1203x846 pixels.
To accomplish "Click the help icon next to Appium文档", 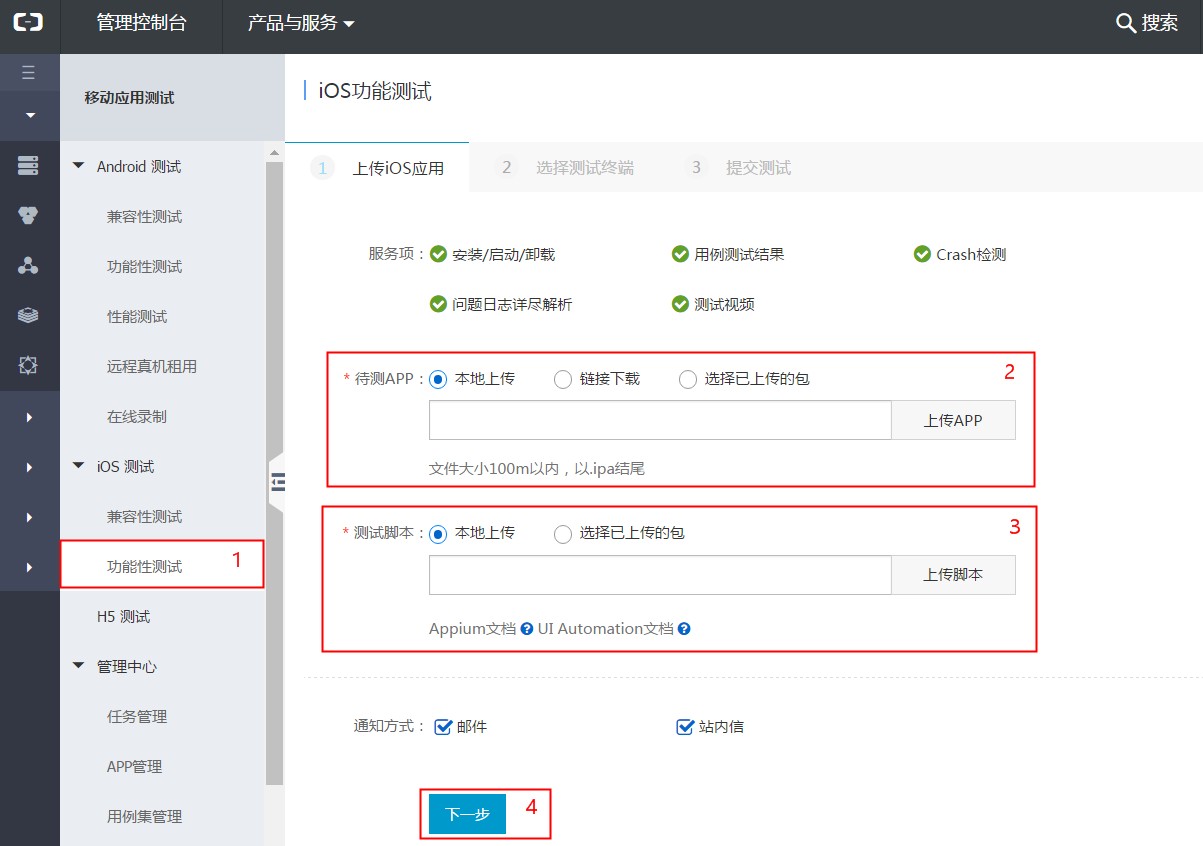I will pyautogui.click(x=526, y=629).
